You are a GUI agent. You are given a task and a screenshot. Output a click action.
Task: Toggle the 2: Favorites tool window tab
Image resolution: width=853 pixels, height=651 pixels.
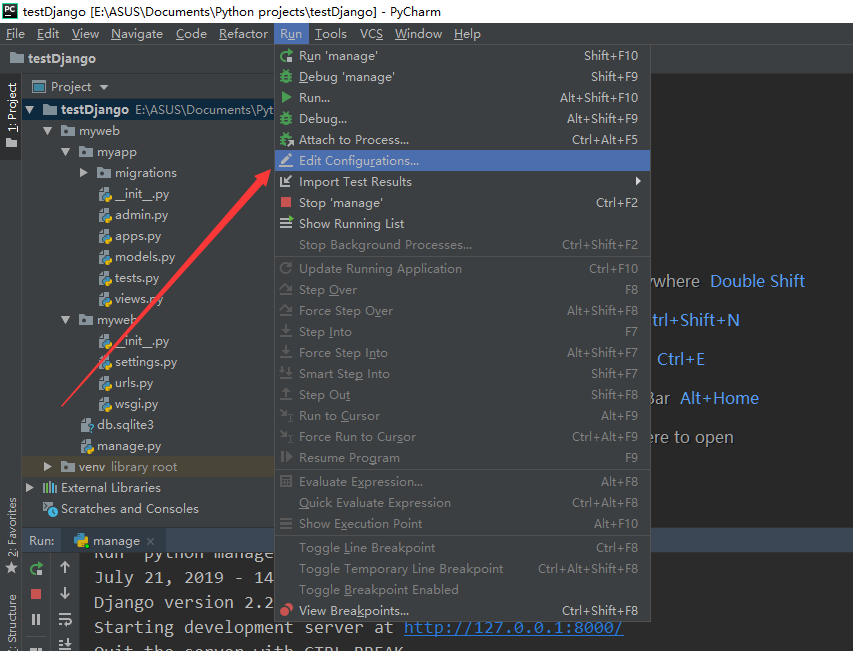(x=11, y=536)
